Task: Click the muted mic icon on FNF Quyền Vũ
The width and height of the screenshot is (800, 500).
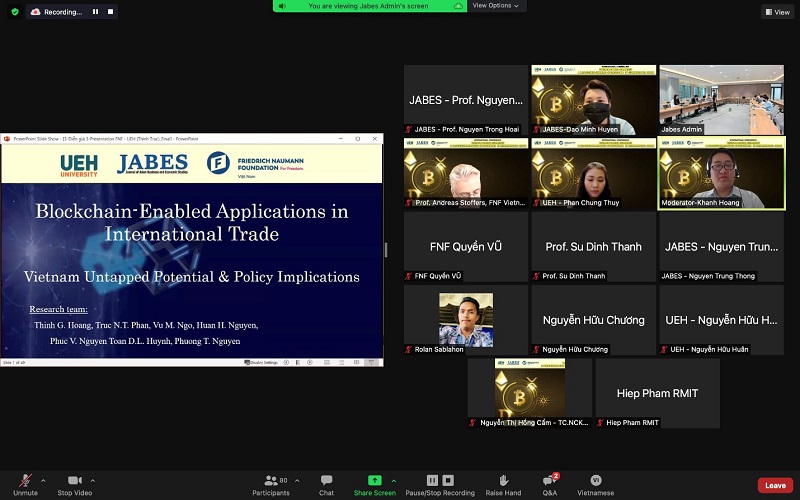Action: pos(409,276)
